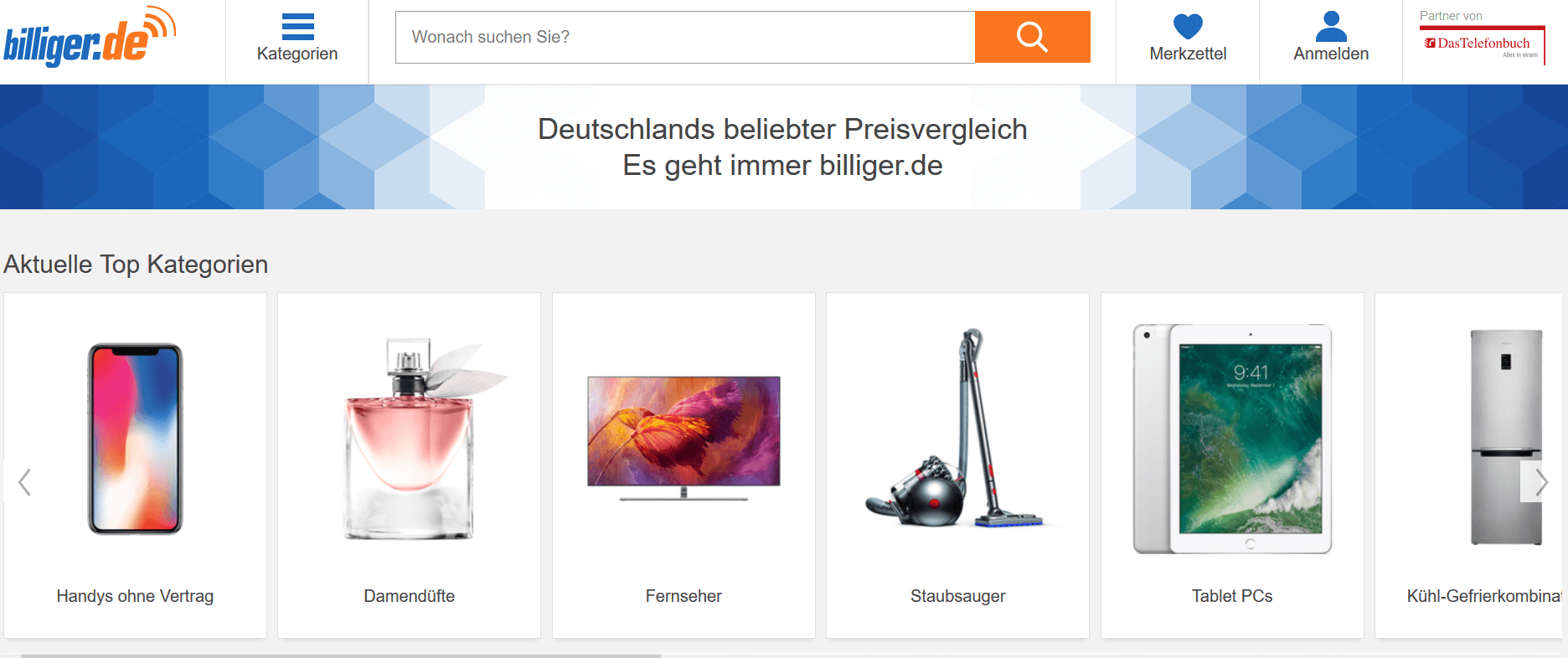Viewport: 1568px width, 658px height.
Task: Select the iPhone product image
Action: [135, 439]
